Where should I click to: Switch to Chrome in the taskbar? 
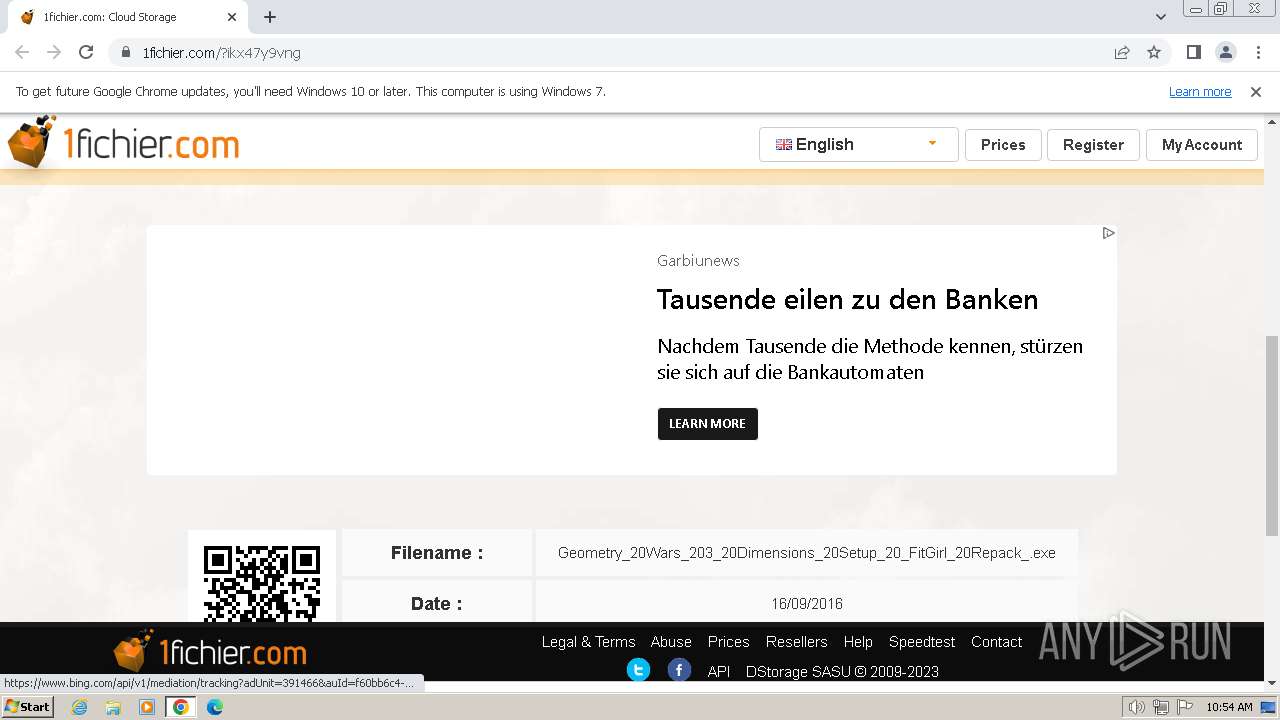pyautogui.click(x=181, y=707)
